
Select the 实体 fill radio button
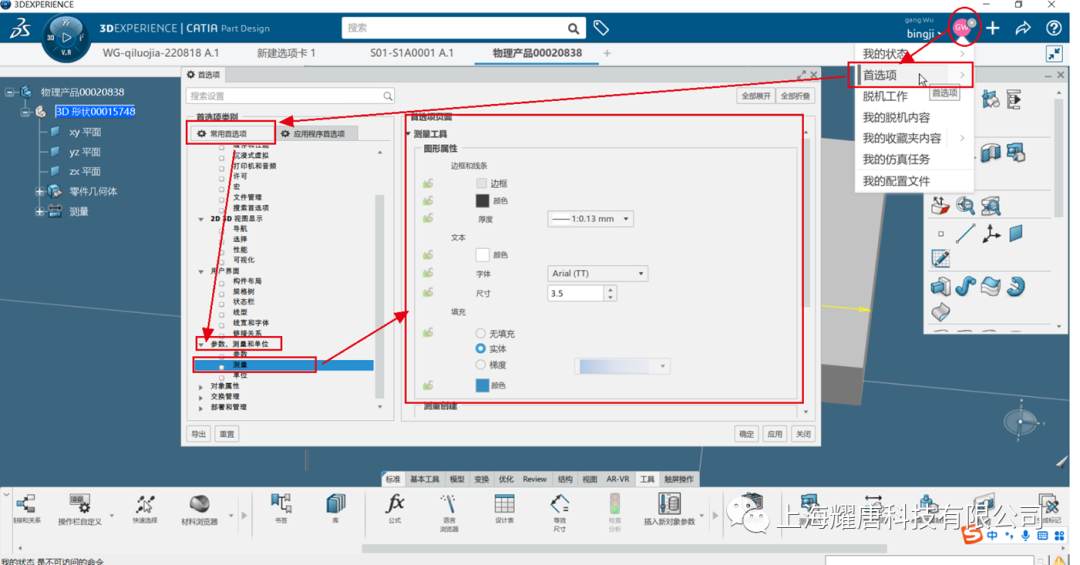click(x=481, y=349)
